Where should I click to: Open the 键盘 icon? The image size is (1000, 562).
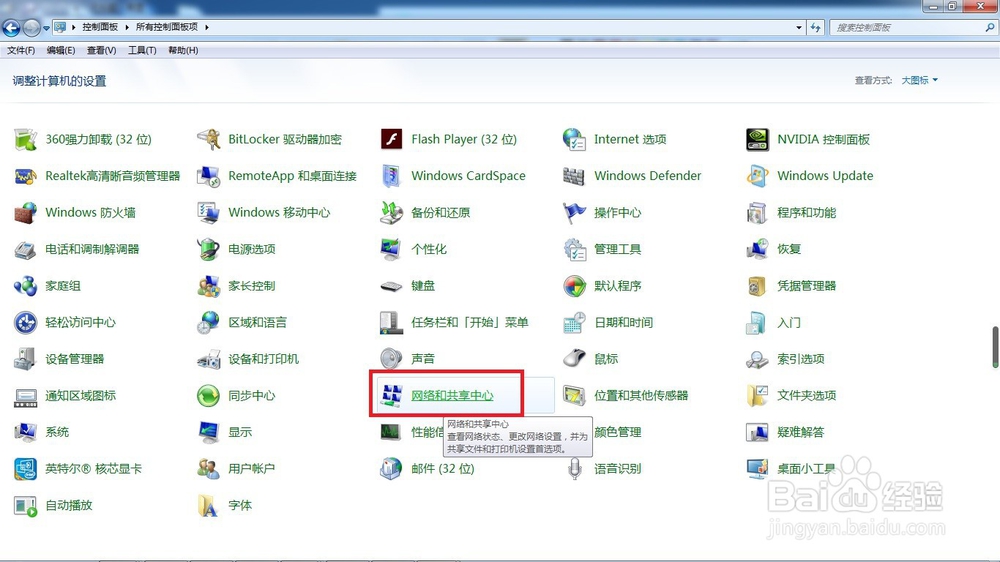pos(391,286)
